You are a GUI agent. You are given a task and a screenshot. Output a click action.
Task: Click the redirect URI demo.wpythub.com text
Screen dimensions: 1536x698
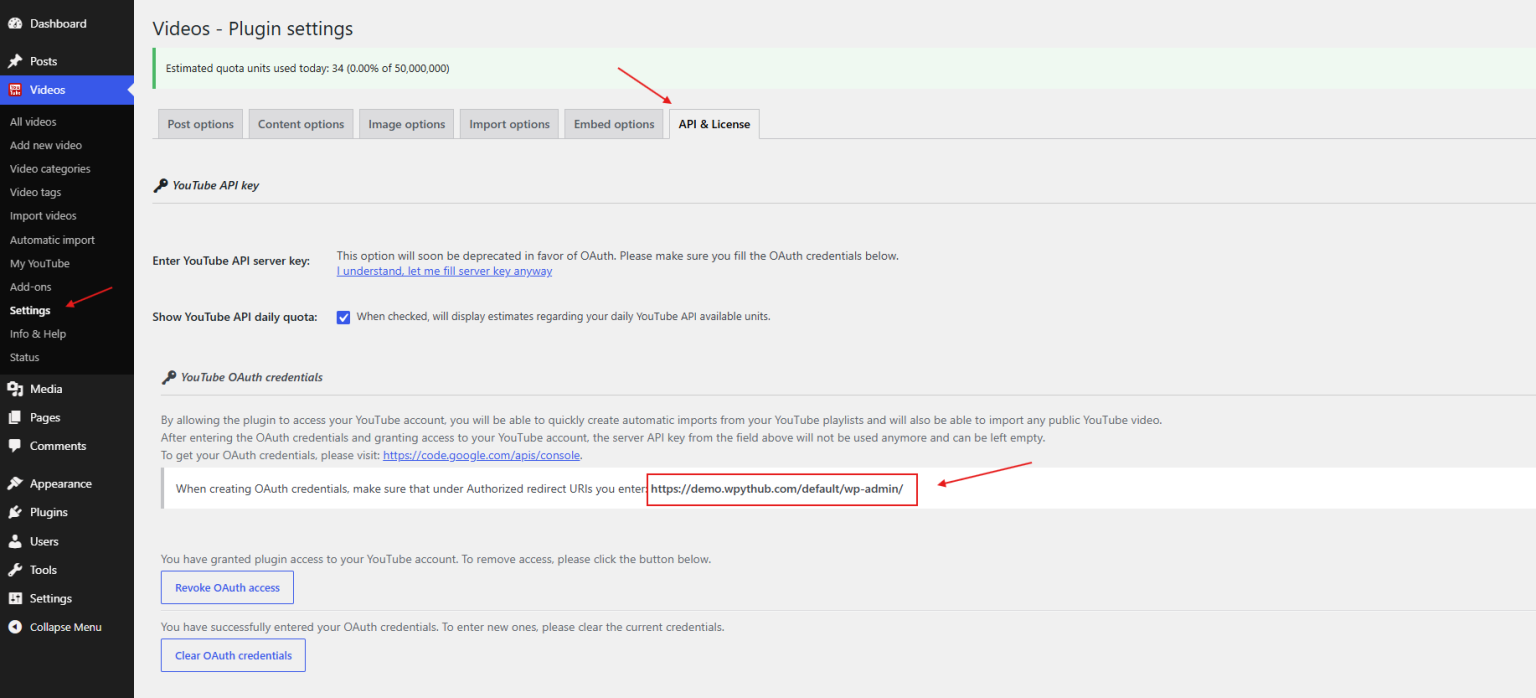pos(777,489)
